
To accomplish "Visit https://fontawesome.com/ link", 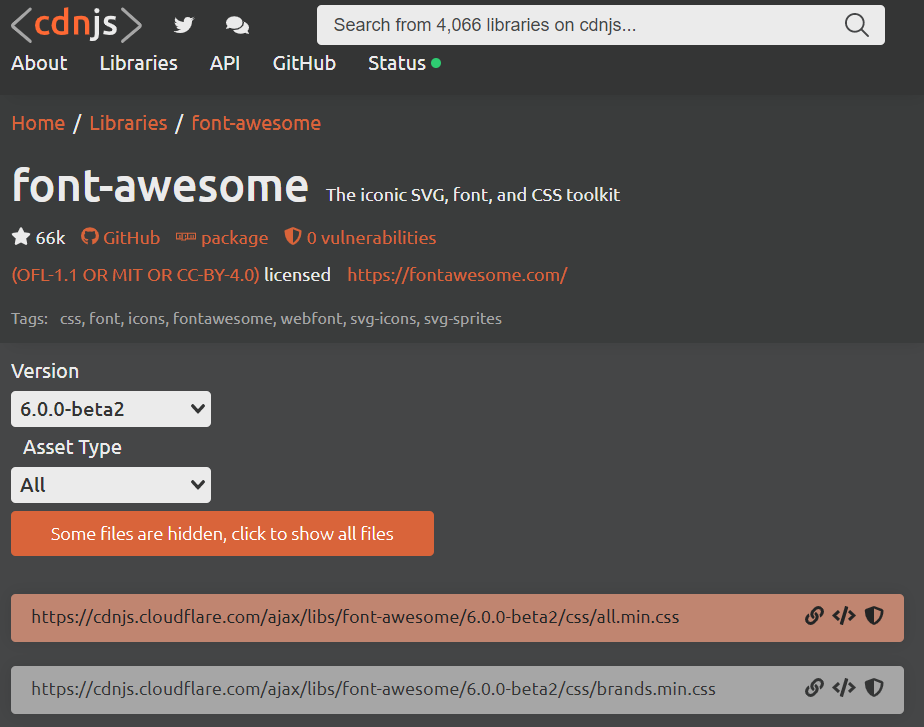I will [x=457, y=275].
